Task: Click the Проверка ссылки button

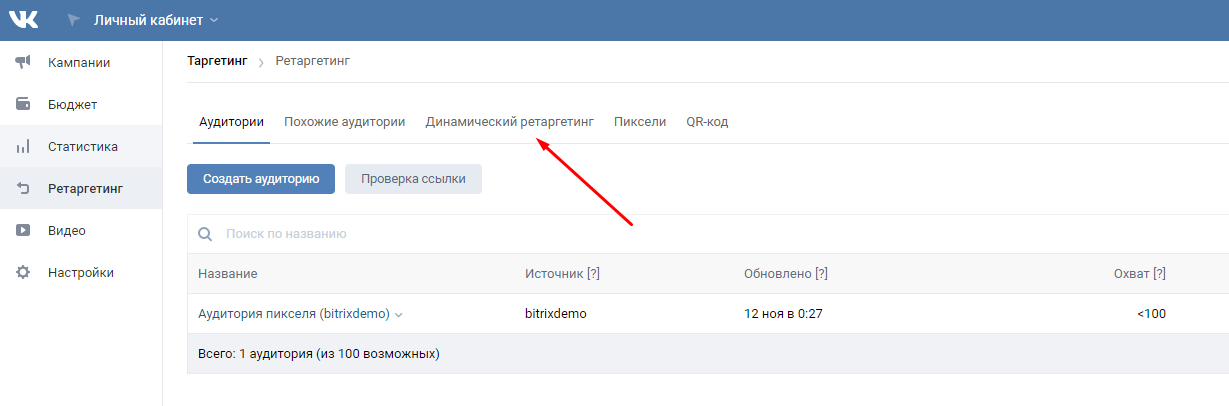Action: [413, 179]
